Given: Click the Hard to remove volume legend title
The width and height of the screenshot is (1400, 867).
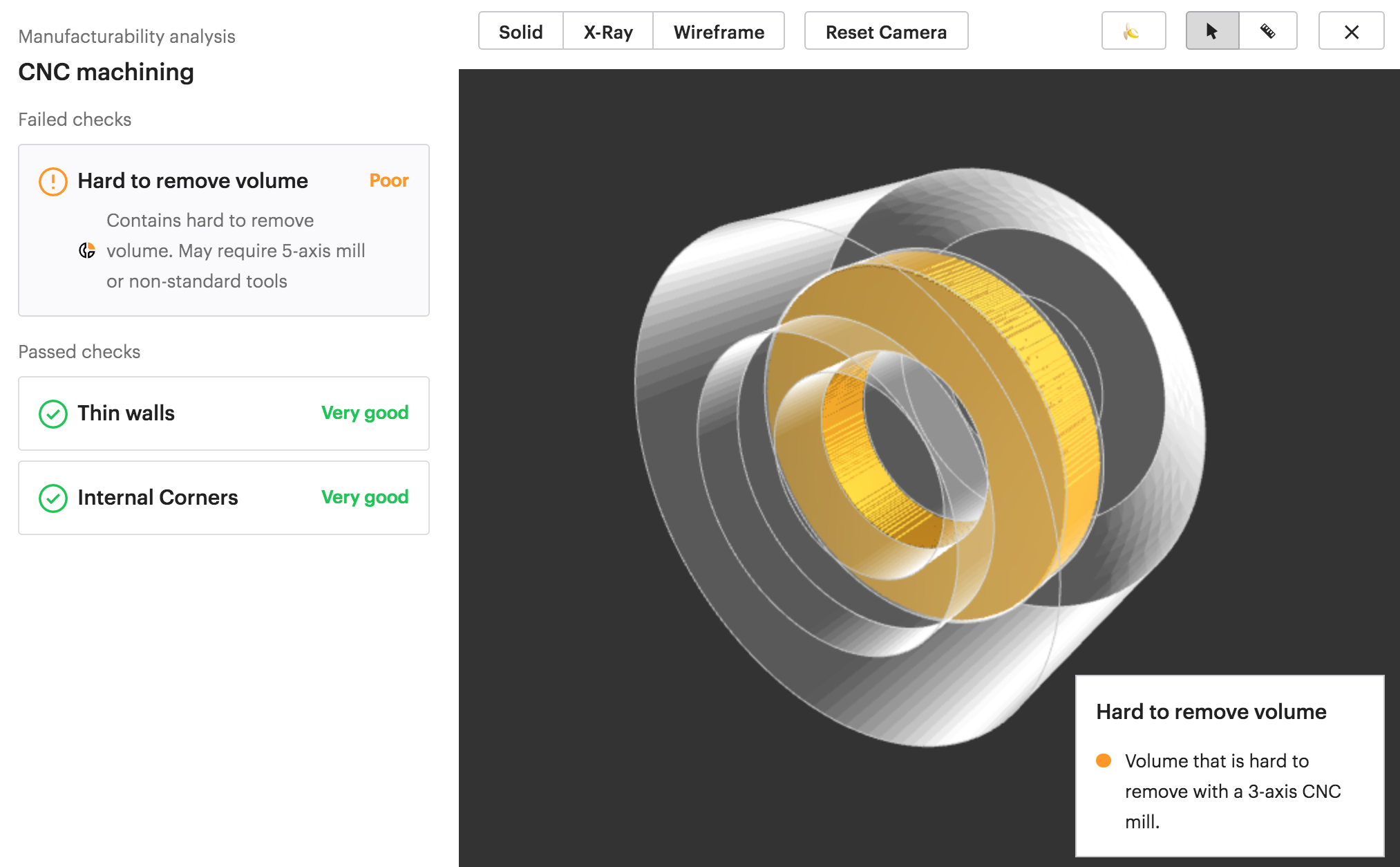Looking at the screenshot, I should tap(1211, 711).
